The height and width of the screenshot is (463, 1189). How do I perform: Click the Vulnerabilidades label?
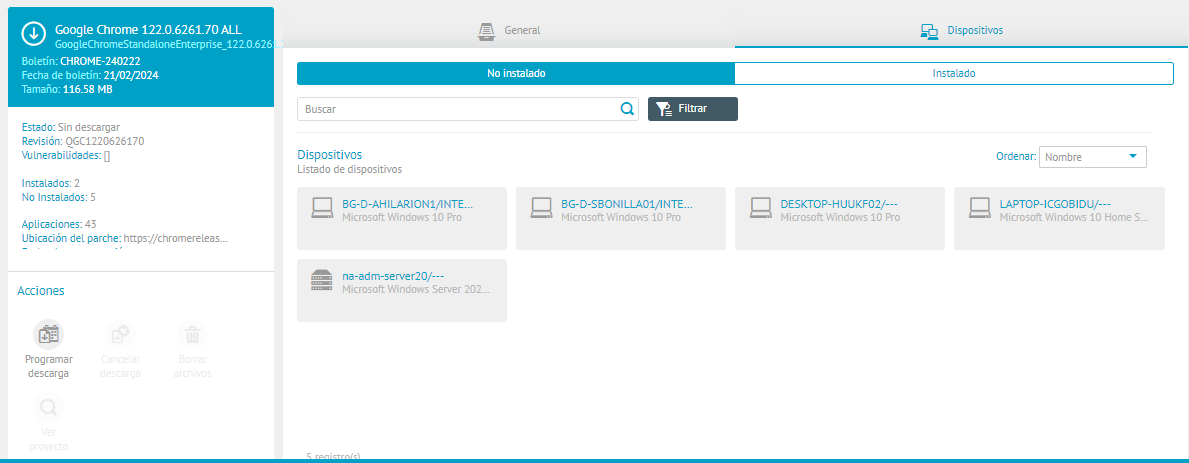tap(61, 155)
